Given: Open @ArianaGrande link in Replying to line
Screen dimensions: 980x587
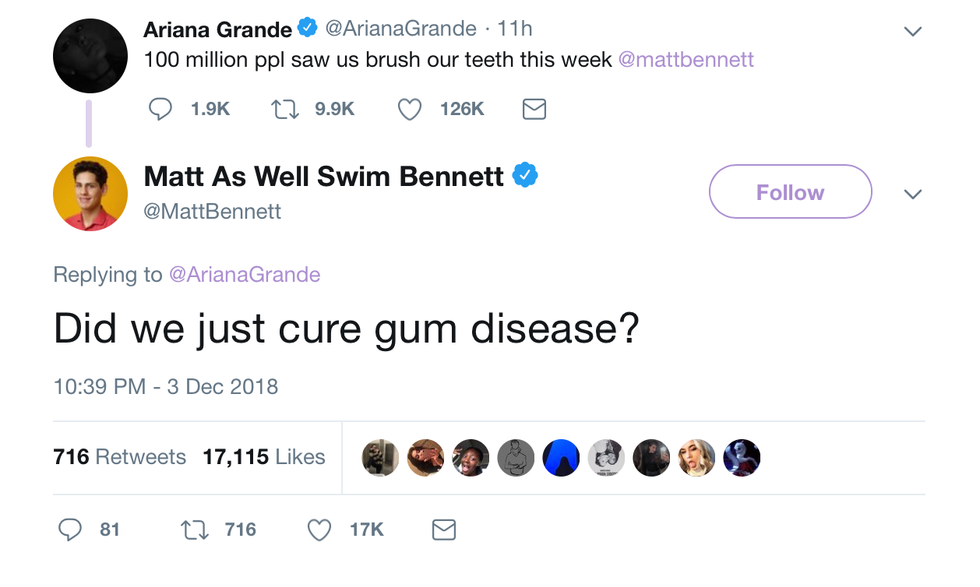Looking at the screenshot, I should 245,275.
